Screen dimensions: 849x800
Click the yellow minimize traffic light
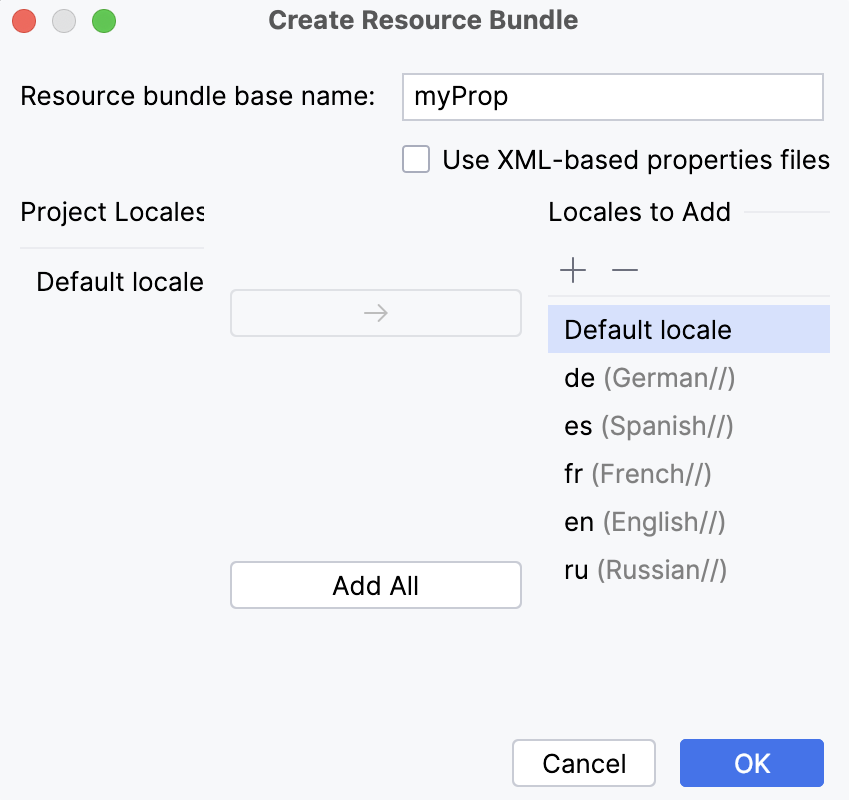pyautogui.click(x=63, y=20)
